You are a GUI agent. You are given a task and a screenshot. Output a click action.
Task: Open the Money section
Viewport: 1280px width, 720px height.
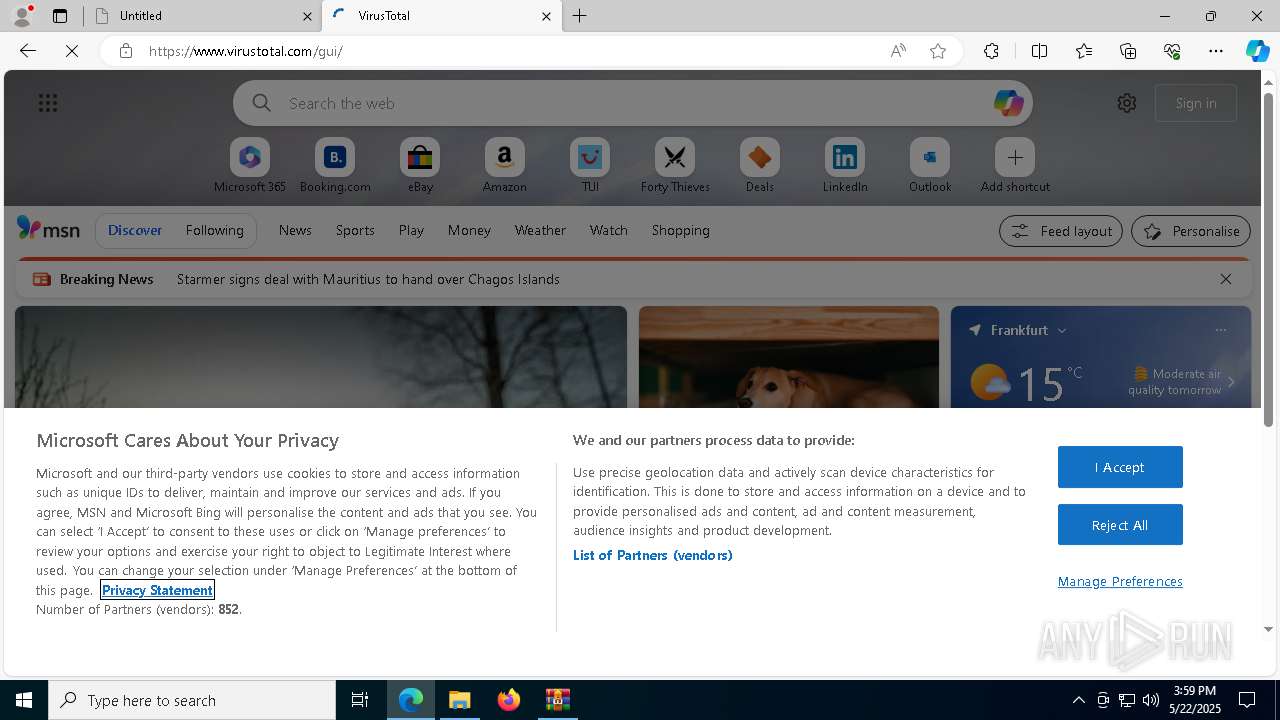click(469, 230)
